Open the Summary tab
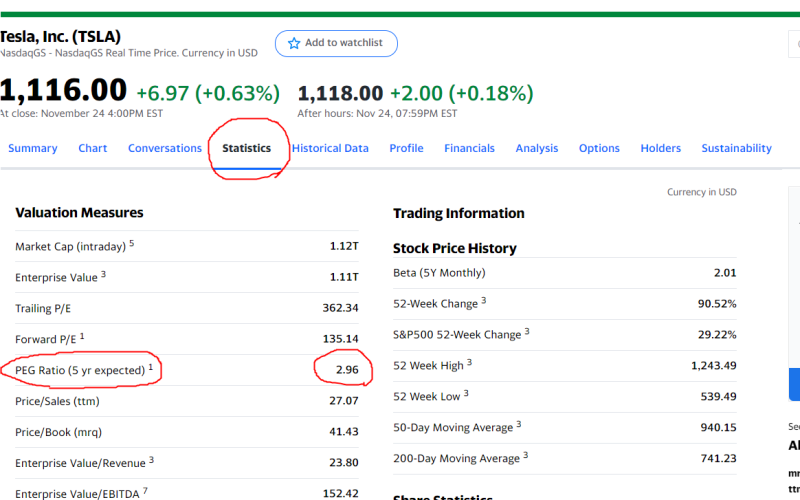Screen dimensions: 800x500 [33, 148]
